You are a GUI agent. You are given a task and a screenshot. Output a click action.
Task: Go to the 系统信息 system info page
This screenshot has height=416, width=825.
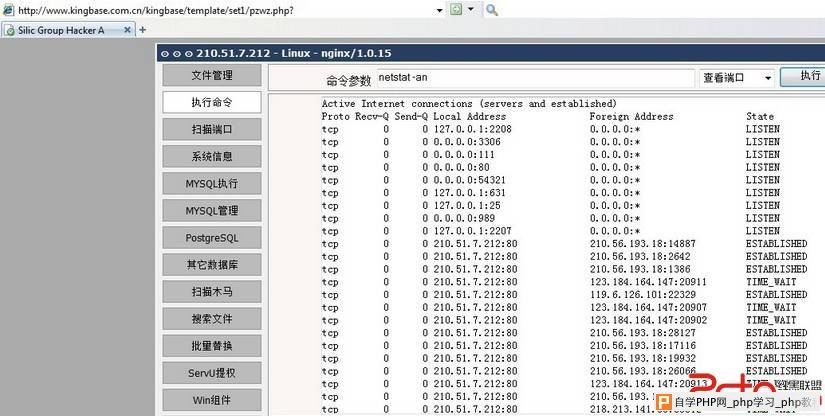pyautogui.click(x=212, y=156)
